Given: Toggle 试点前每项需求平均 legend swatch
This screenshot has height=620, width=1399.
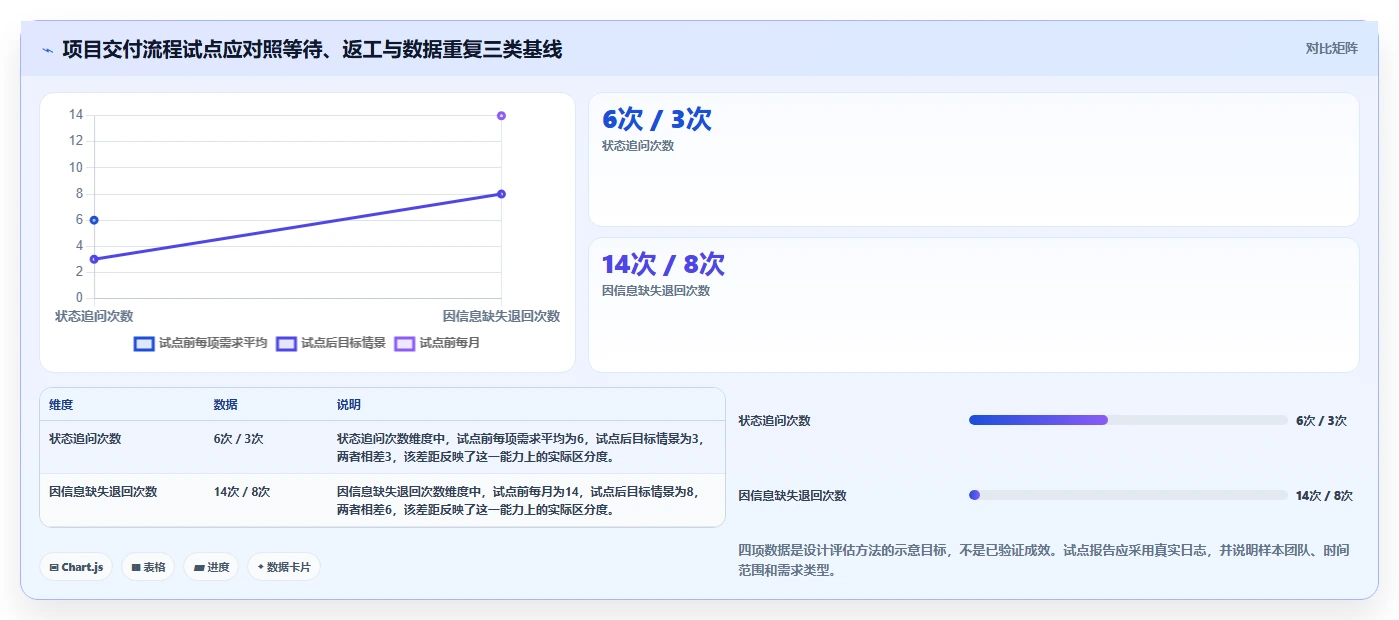Looking at the screenshot, I should (x=144, y=343).
